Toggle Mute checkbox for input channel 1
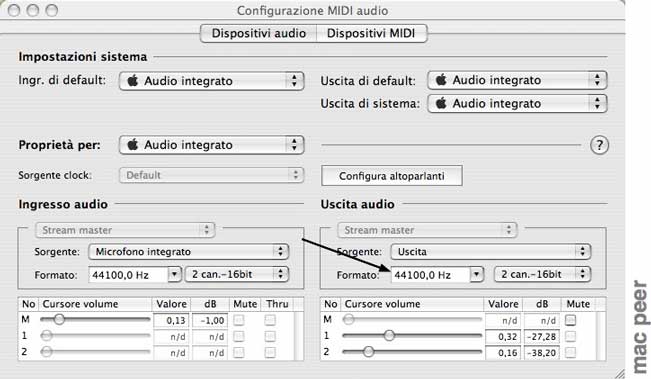 [x=239, y=336]
